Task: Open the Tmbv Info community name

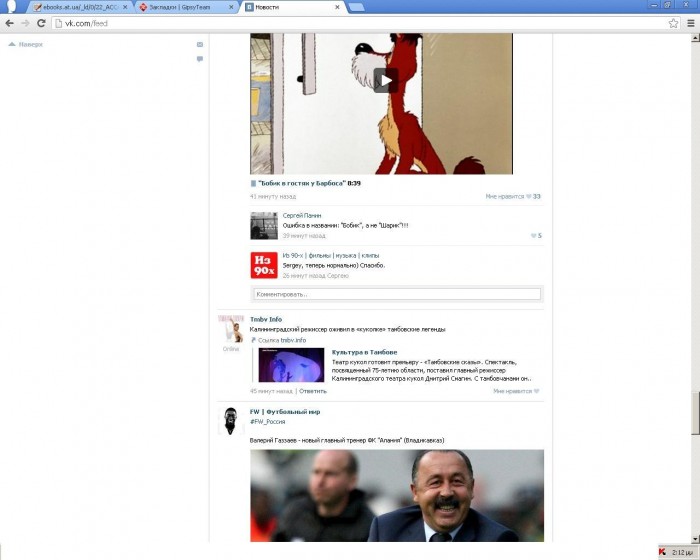Action: pos(266,319)
